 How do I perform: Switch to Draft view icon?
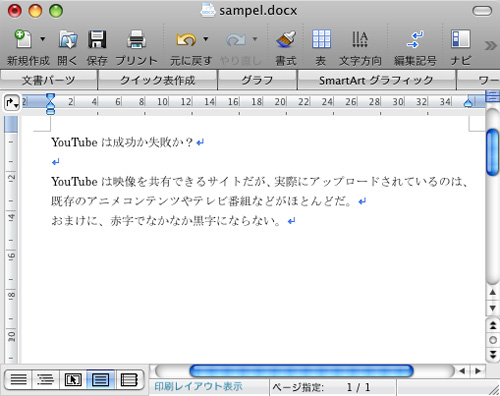point(19,379)
